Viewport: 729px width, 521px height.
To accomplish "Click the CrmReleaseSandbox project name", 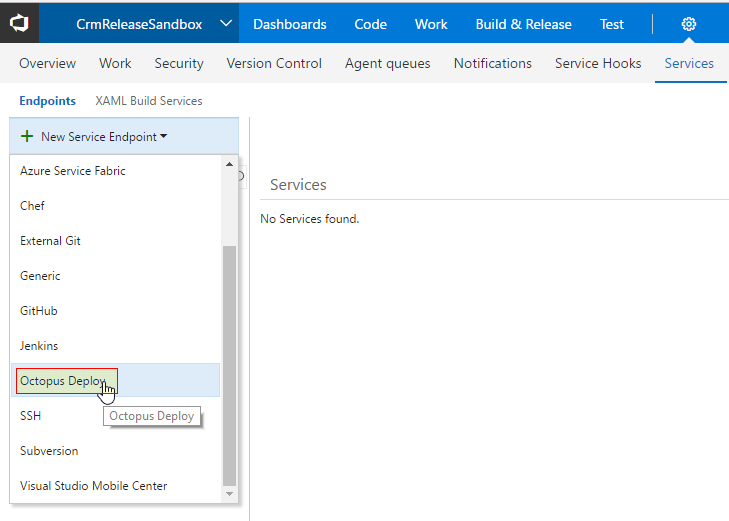I will [139, 24].
